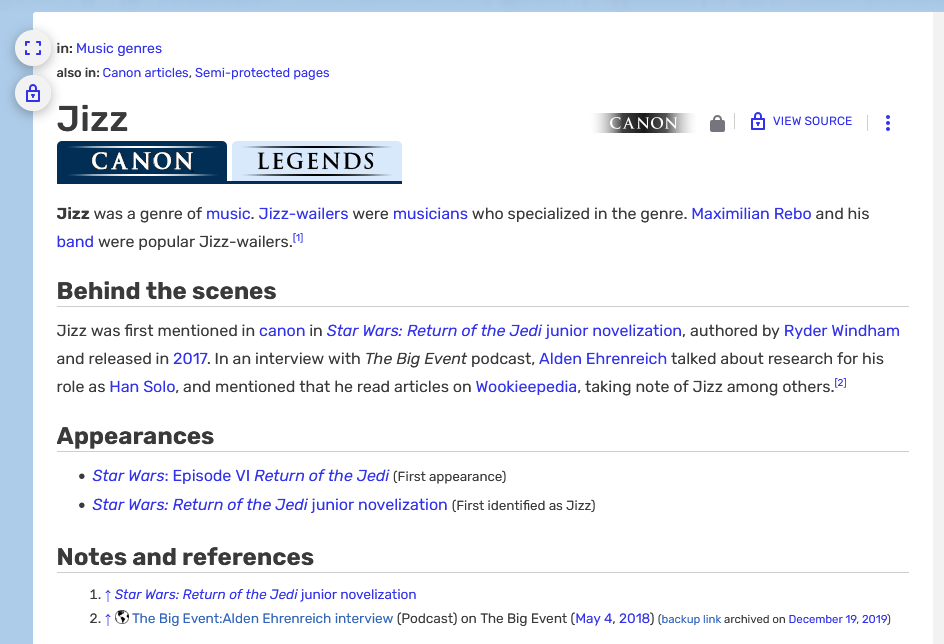The width and height of the screenshot is (944, 644).
Task: Open the Wookieepedia link
Action: [x=526, y=386]
